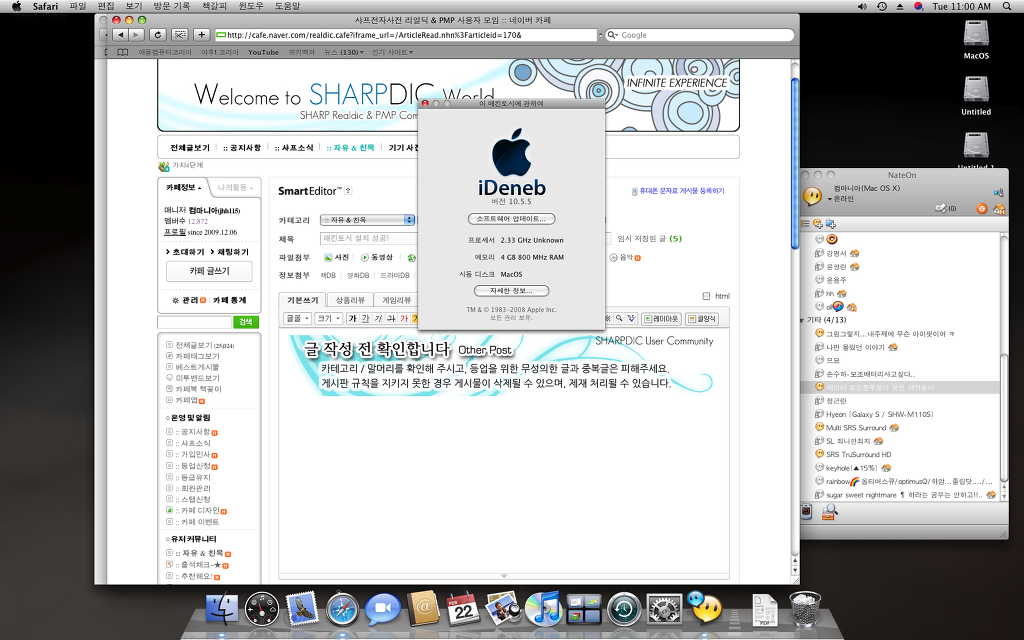Click the Safari reload page button

coord(157,35)
